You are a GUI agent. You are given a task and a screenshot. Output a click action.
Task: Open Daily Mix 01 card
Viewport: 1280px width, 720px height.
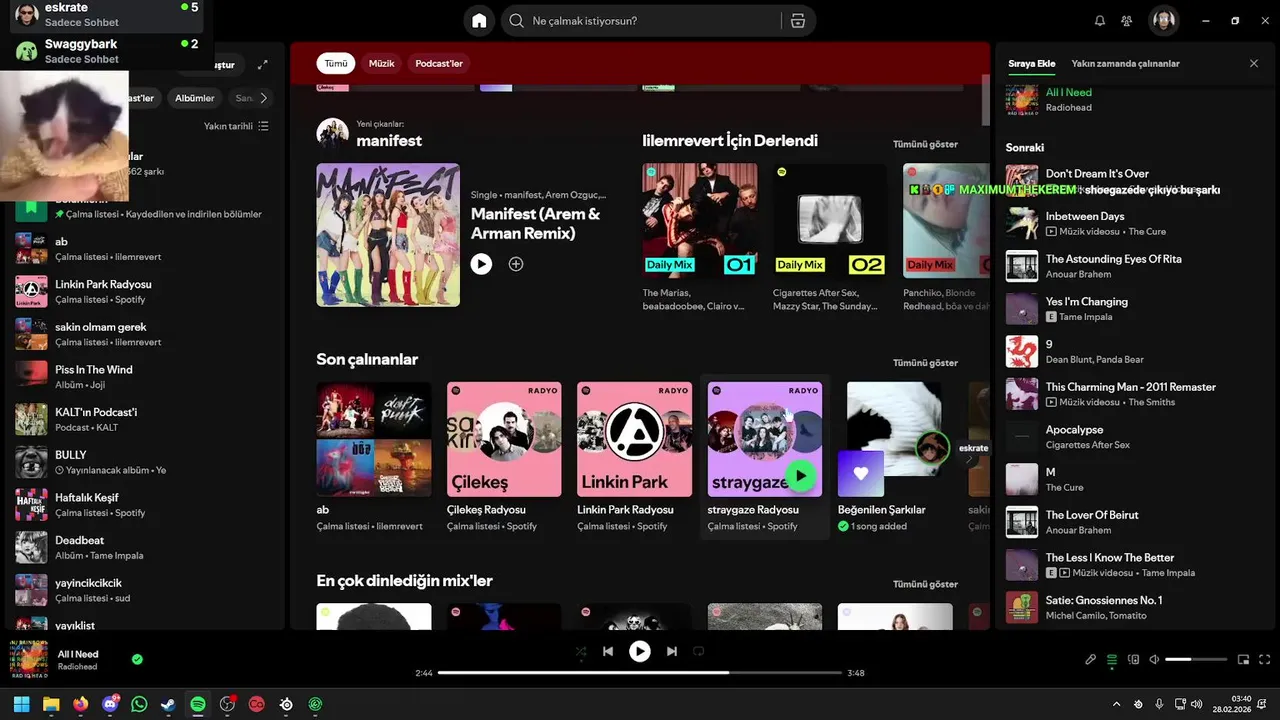(x=700, y=238)
